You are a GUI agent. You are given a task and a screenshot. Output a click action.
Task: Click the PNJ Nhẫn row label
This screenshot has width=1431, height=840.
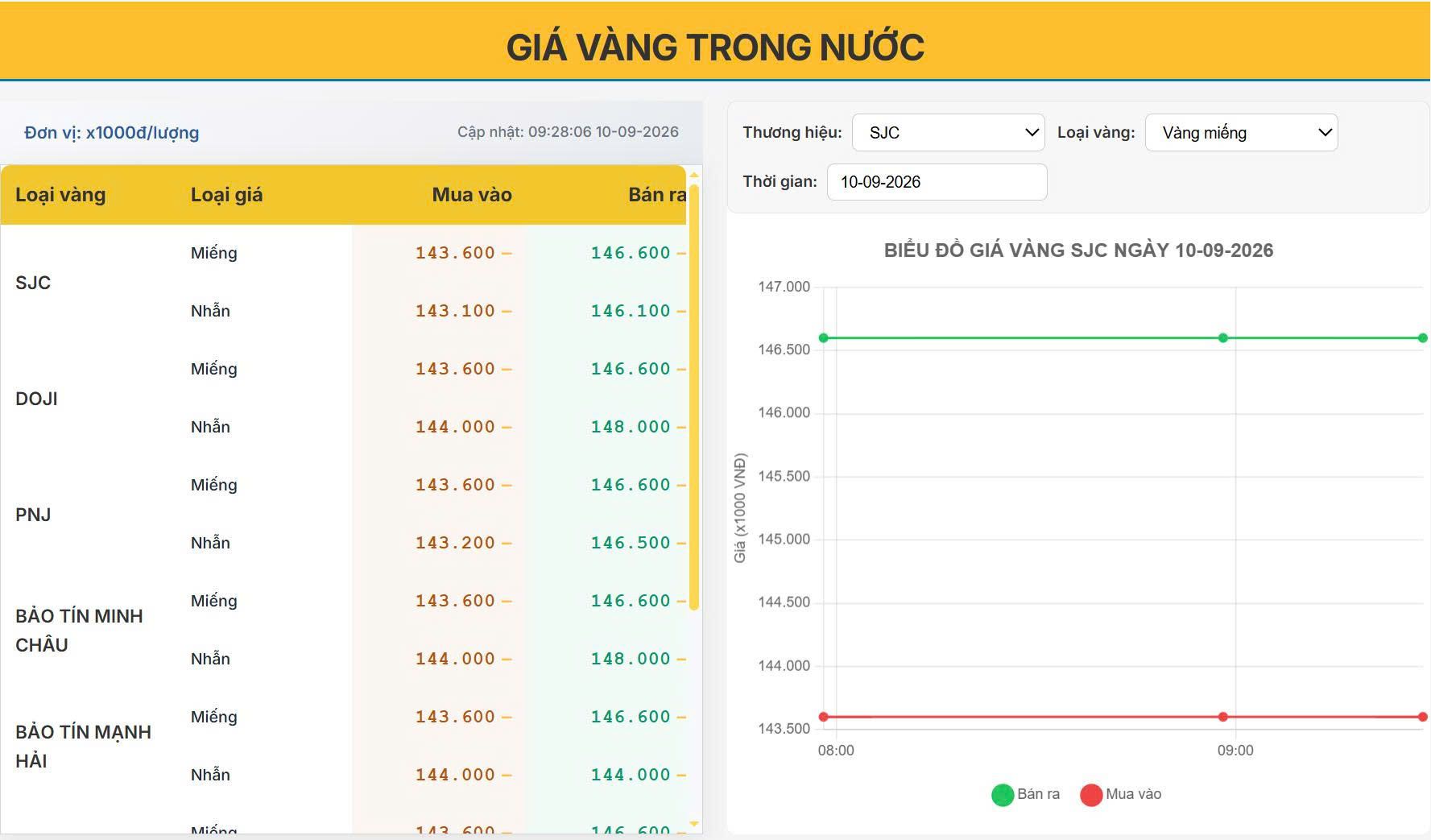[x=210, y=543]
